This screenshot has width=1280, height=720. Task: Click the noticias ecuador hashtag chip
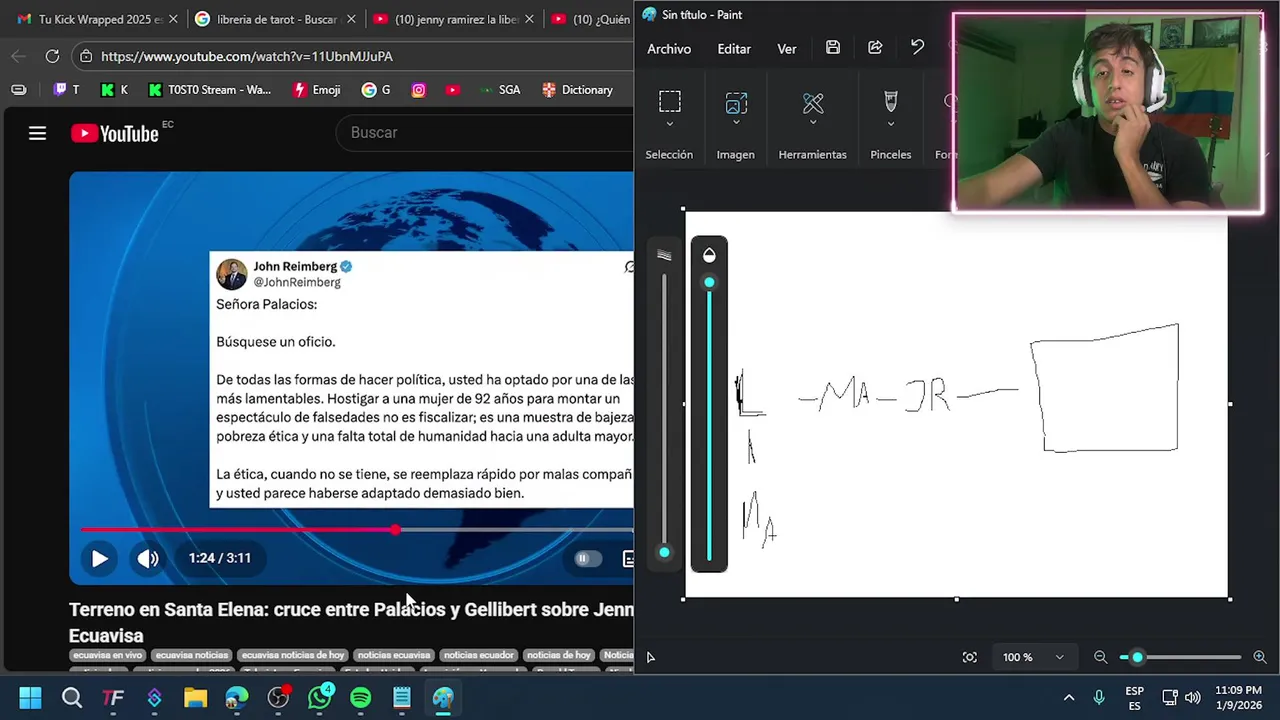click(x=479, y=655)
